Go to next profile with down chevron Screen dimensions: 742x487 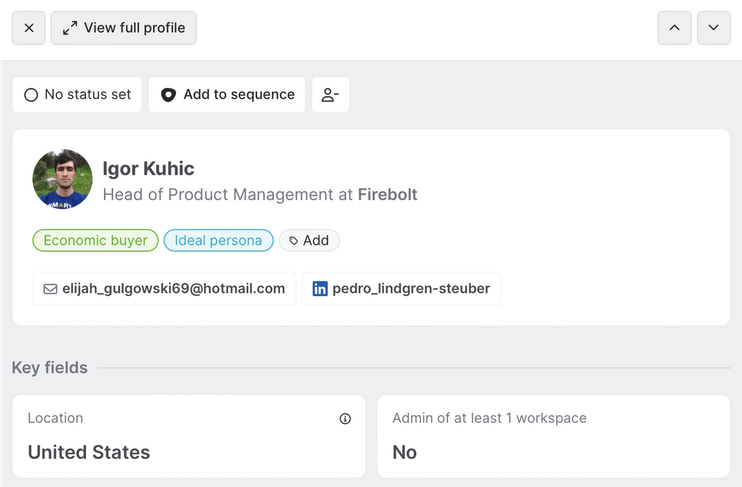coord(713,28)
